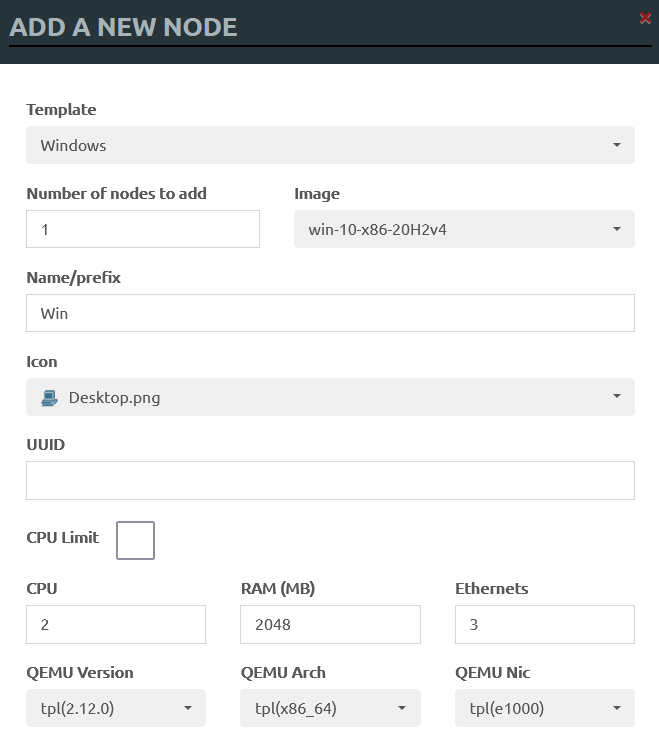Click the RAM (MB) field showing 2048
Image resolution: width=659 pixels, height=740 pixels.
coord(330,624)
